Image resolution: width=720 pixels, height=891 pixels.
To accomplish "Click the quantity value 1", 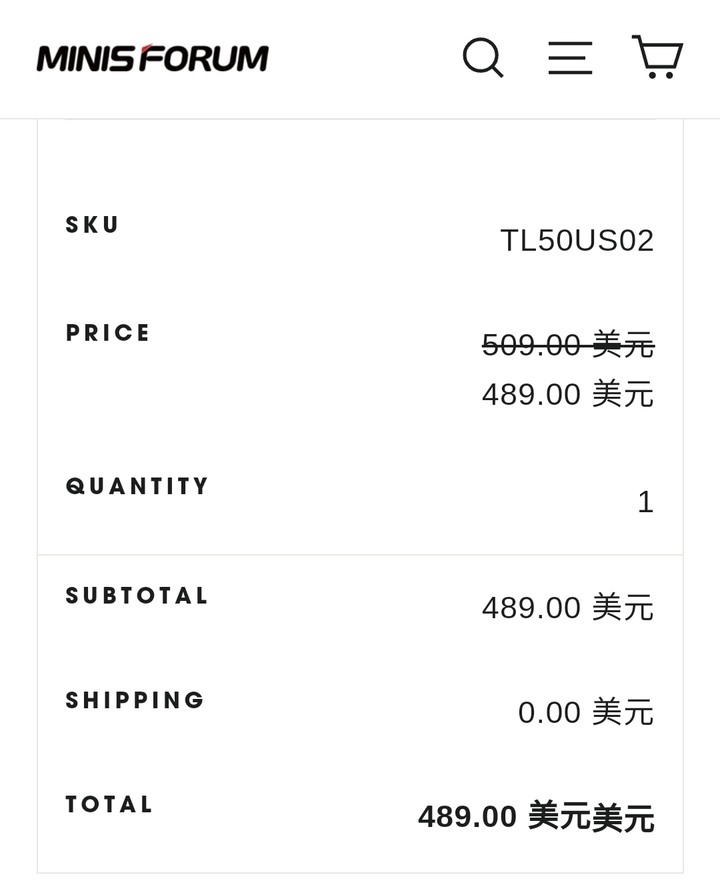I will pyautogui.click(x=646, y=502).
